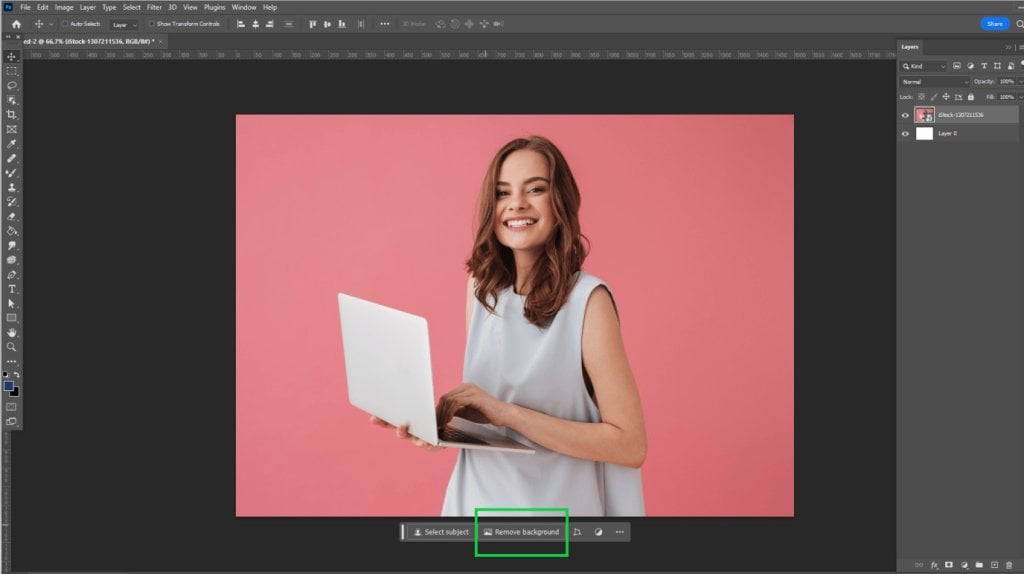Image resolution: width=1024 pixels, height=574 pixels.
Task: Select the Zoom tool
Action: [12, 347]
